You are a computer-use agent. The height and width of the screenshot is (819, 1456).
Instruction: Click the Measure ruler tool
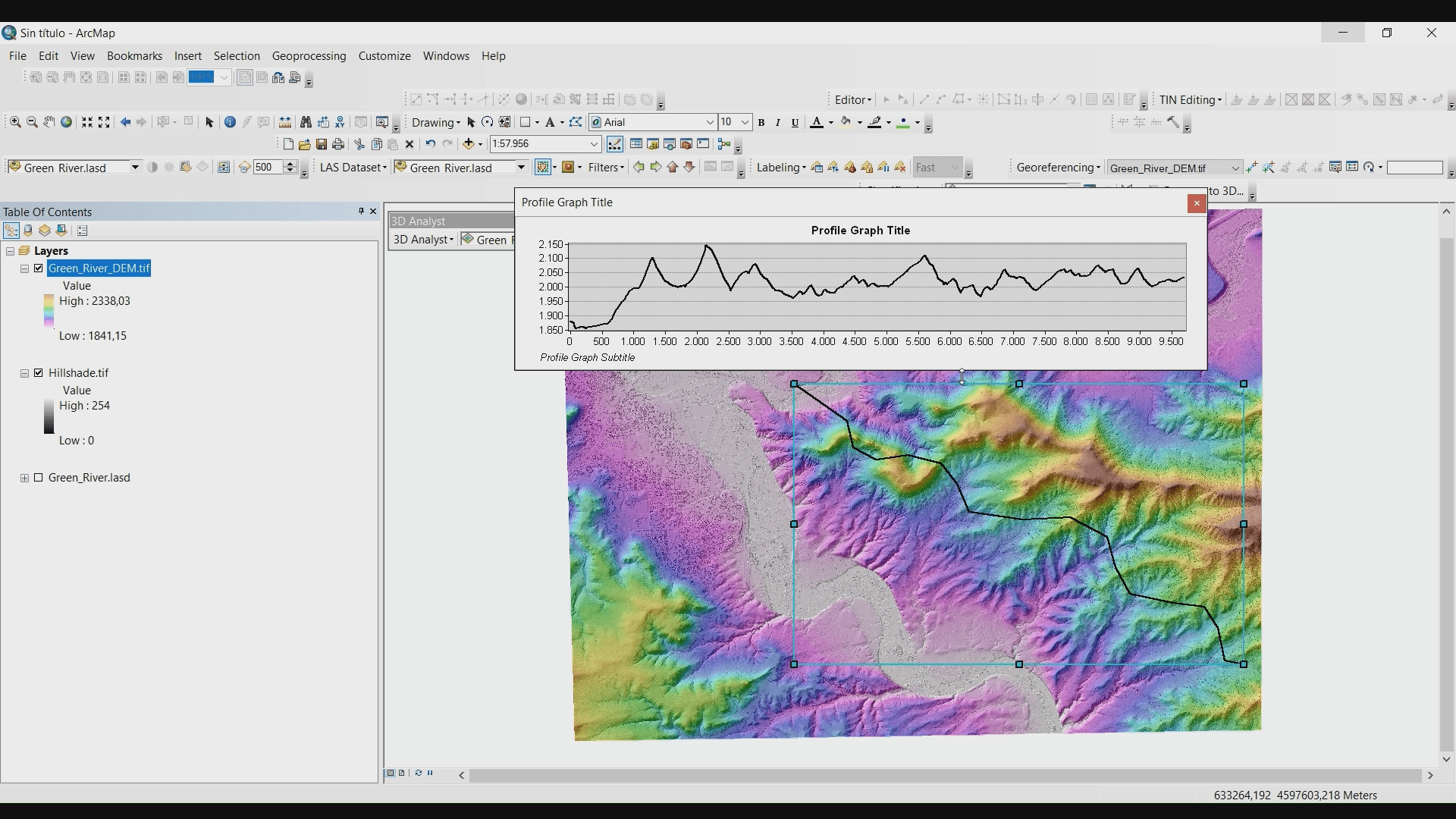tap(285, 122)
